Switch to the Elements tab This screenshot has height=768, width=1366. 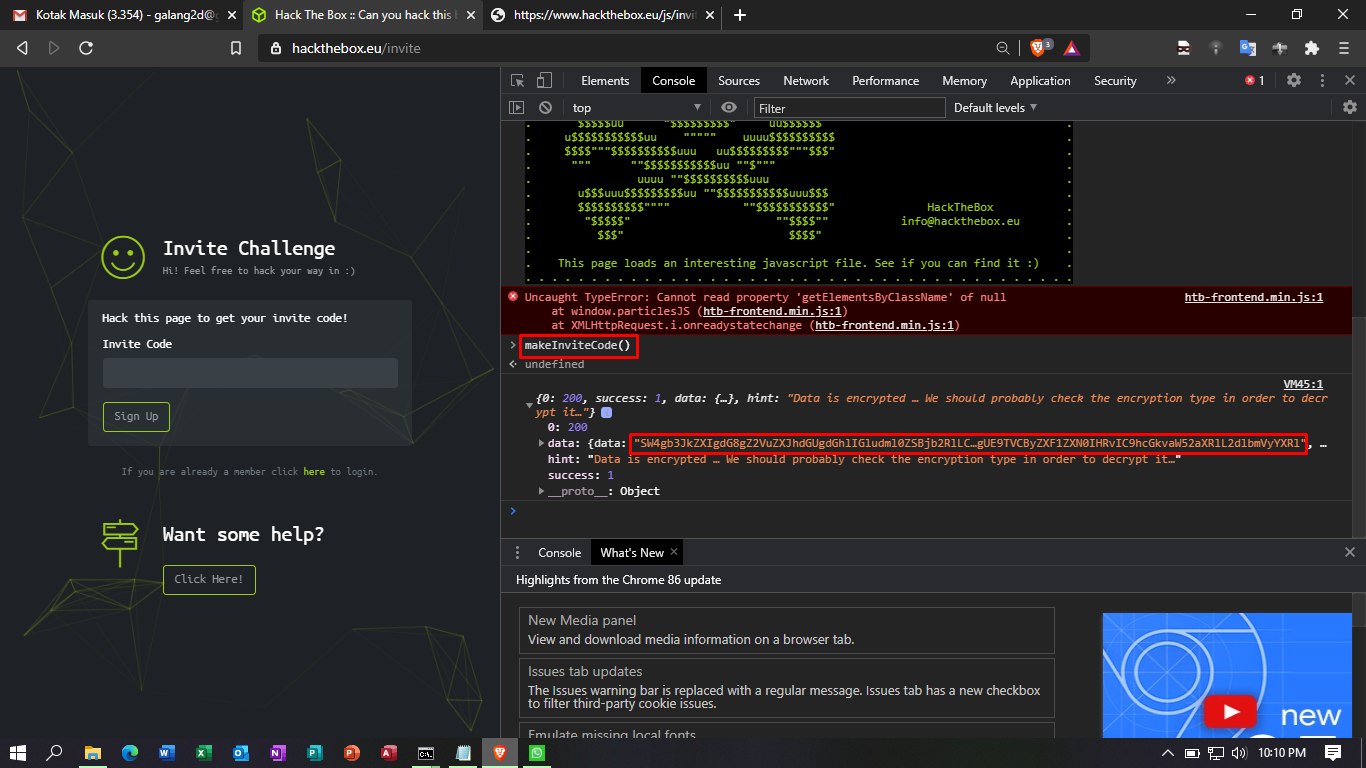(605, 81)
